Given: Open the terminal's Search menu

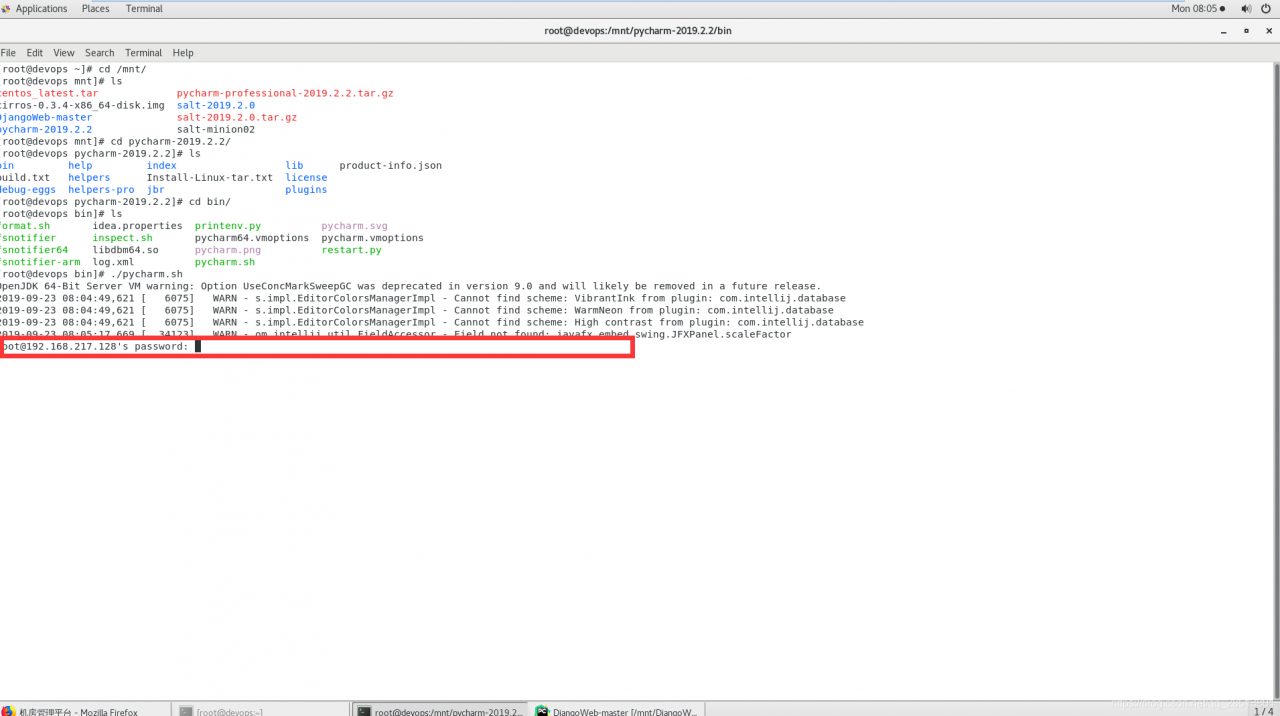Looking at the screenshot, I should pyautogui.click(x=100, y=53).
